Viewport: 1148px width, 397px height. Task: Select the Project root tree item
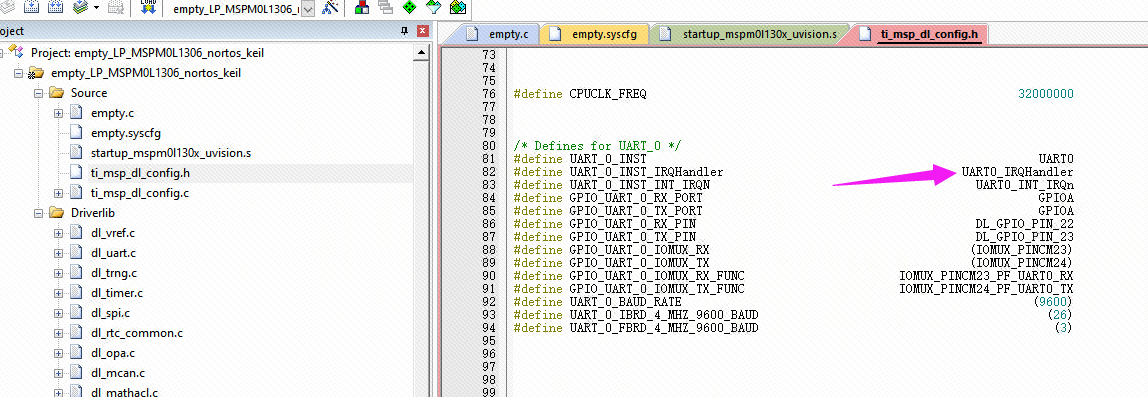click(x=147, y=53)
